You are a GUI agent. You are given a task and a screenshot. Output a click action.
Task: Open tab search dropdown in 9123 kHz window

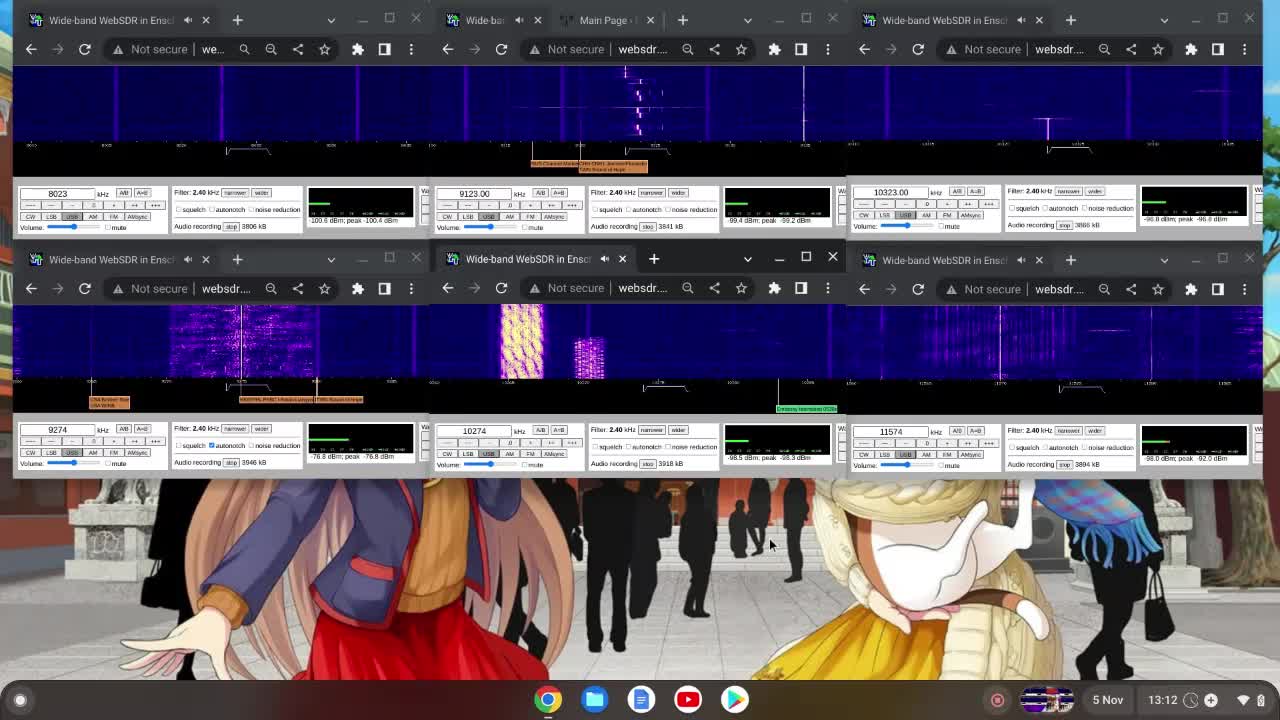pos(747,20)
